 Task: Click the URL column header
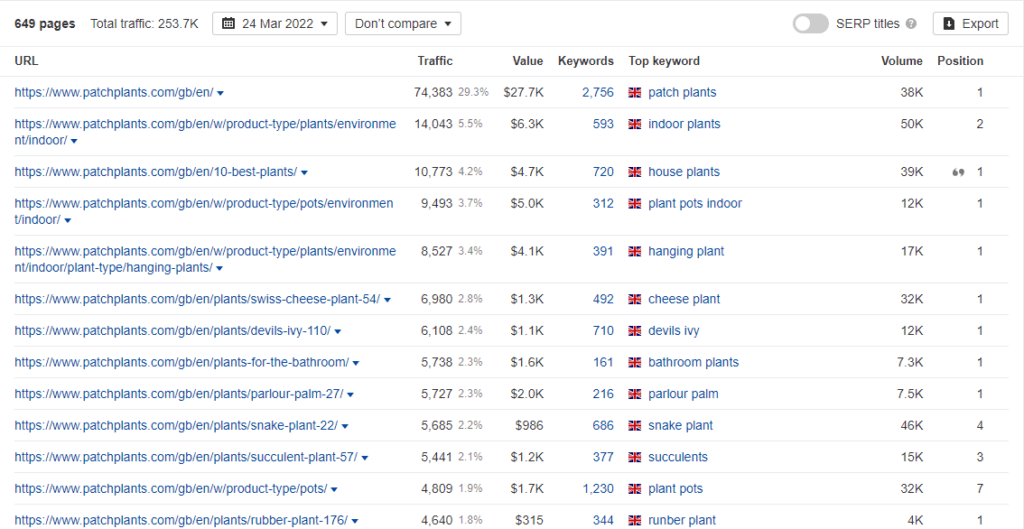pyautogui.click(x=26, y=61)
